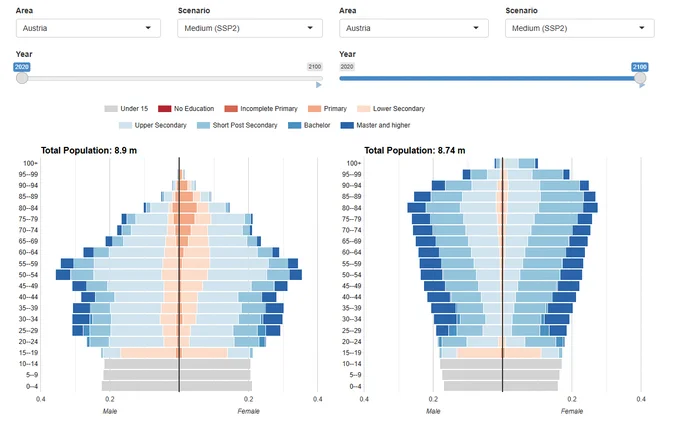The image size is (680, 423).
Task: Click the left Year slider handle at 2020
Action: (x=22, y=78)
